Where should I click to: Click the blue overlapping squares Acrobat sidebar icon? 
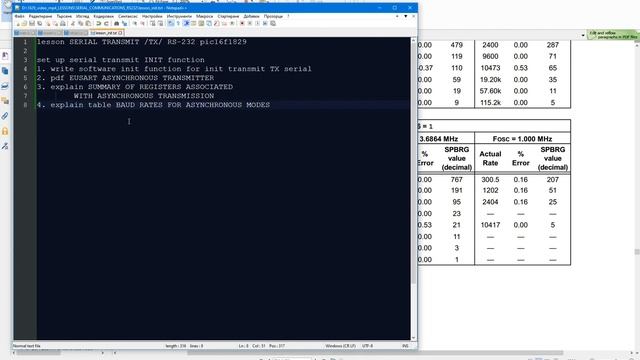[5, 71]
